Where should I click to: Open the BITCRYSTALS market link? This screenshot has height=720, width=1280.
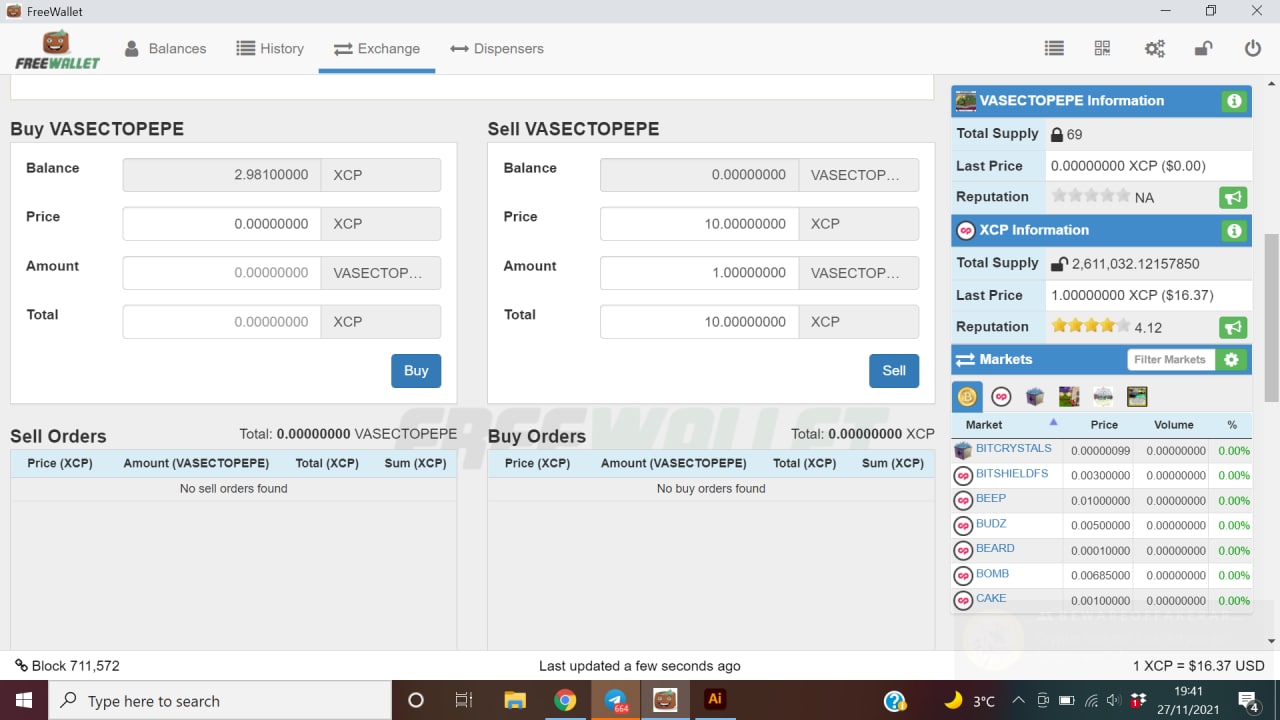coord(1014,449)
